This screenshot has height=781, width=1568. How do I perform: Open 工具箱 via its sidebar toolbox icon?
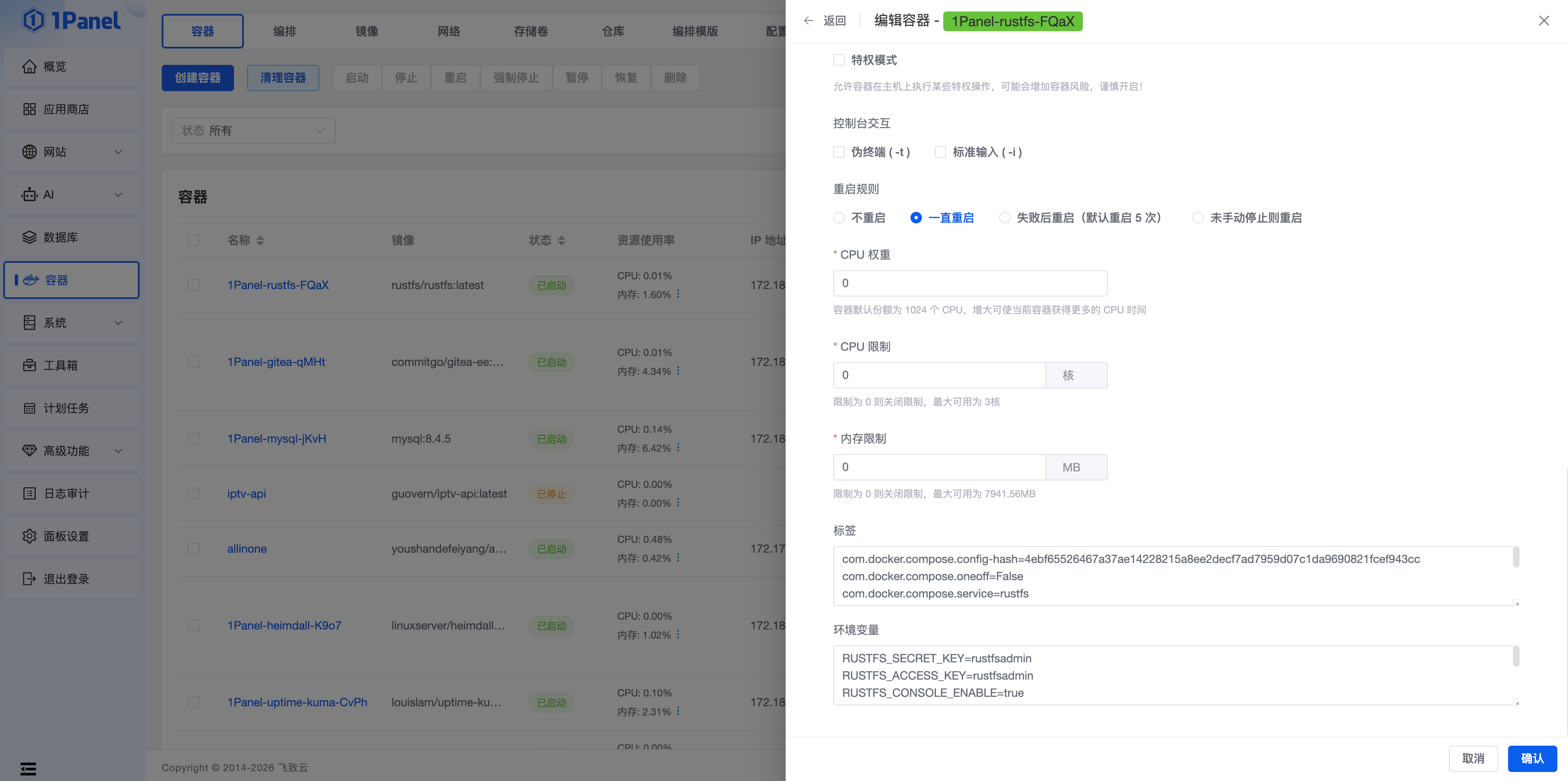(x=29, y=365)
